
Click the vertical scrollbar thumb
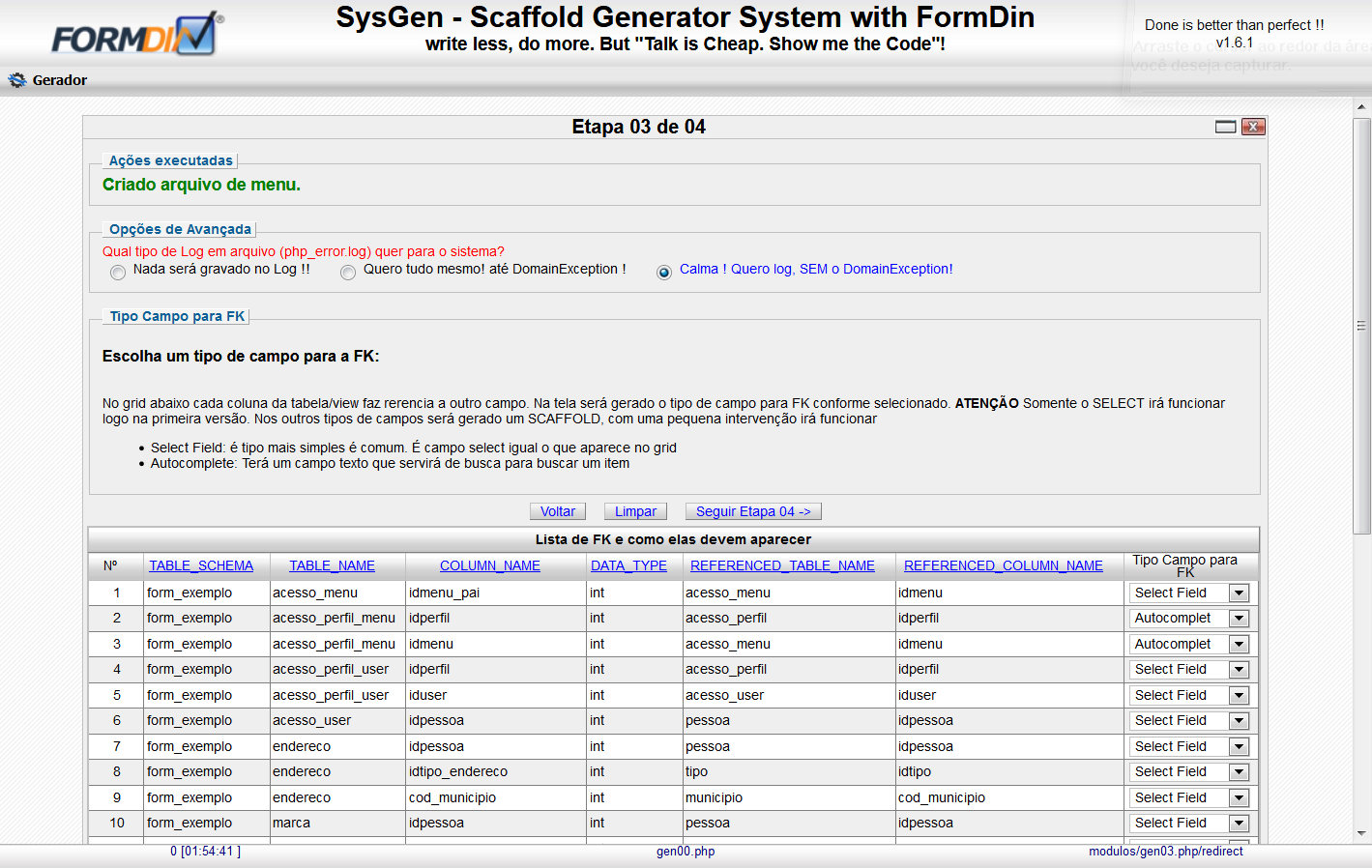1362,326
